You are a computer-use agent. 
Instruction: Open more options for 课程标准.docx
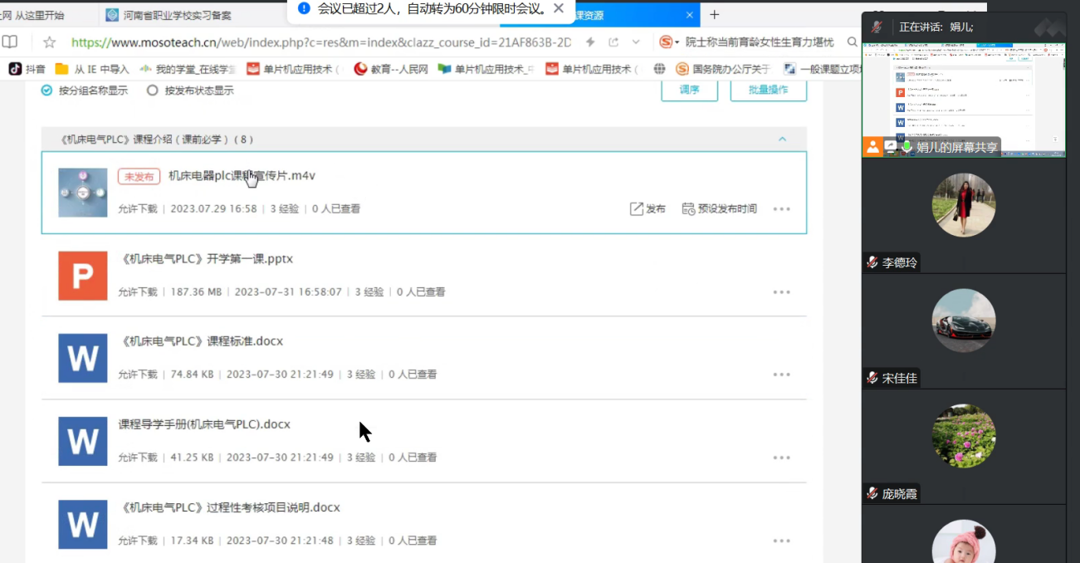coord(782,375)
